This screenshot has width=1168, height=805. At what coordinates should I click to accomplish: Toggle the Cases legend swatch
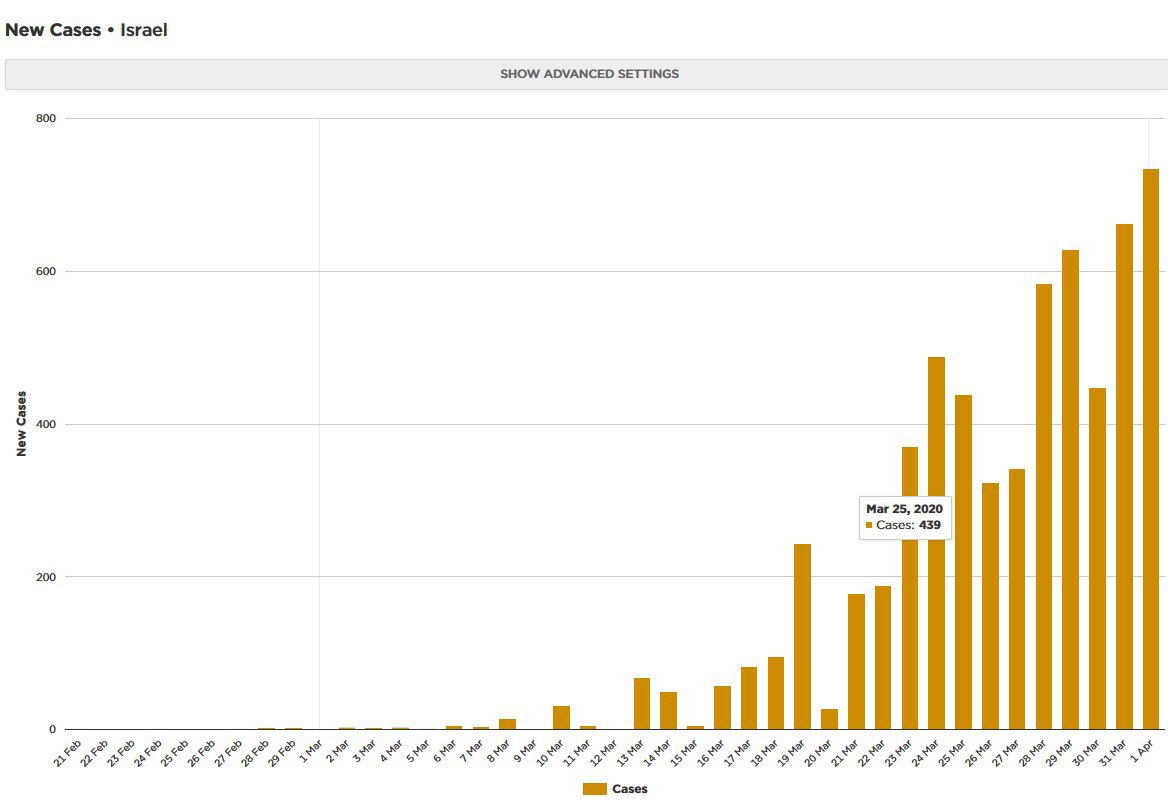pyautogui.click(x=594, y=789)
